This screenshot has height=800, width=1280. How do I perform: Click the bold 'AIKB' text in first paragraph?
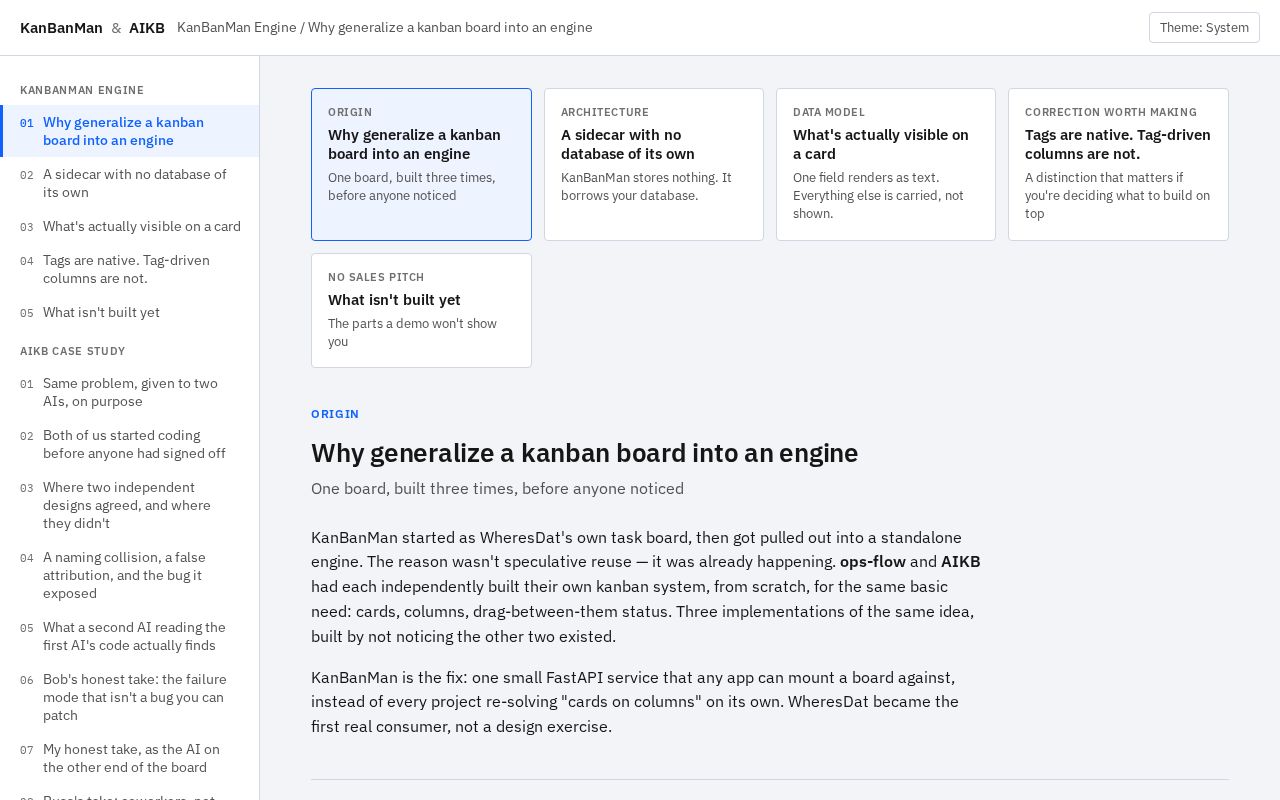click(961, 562)
